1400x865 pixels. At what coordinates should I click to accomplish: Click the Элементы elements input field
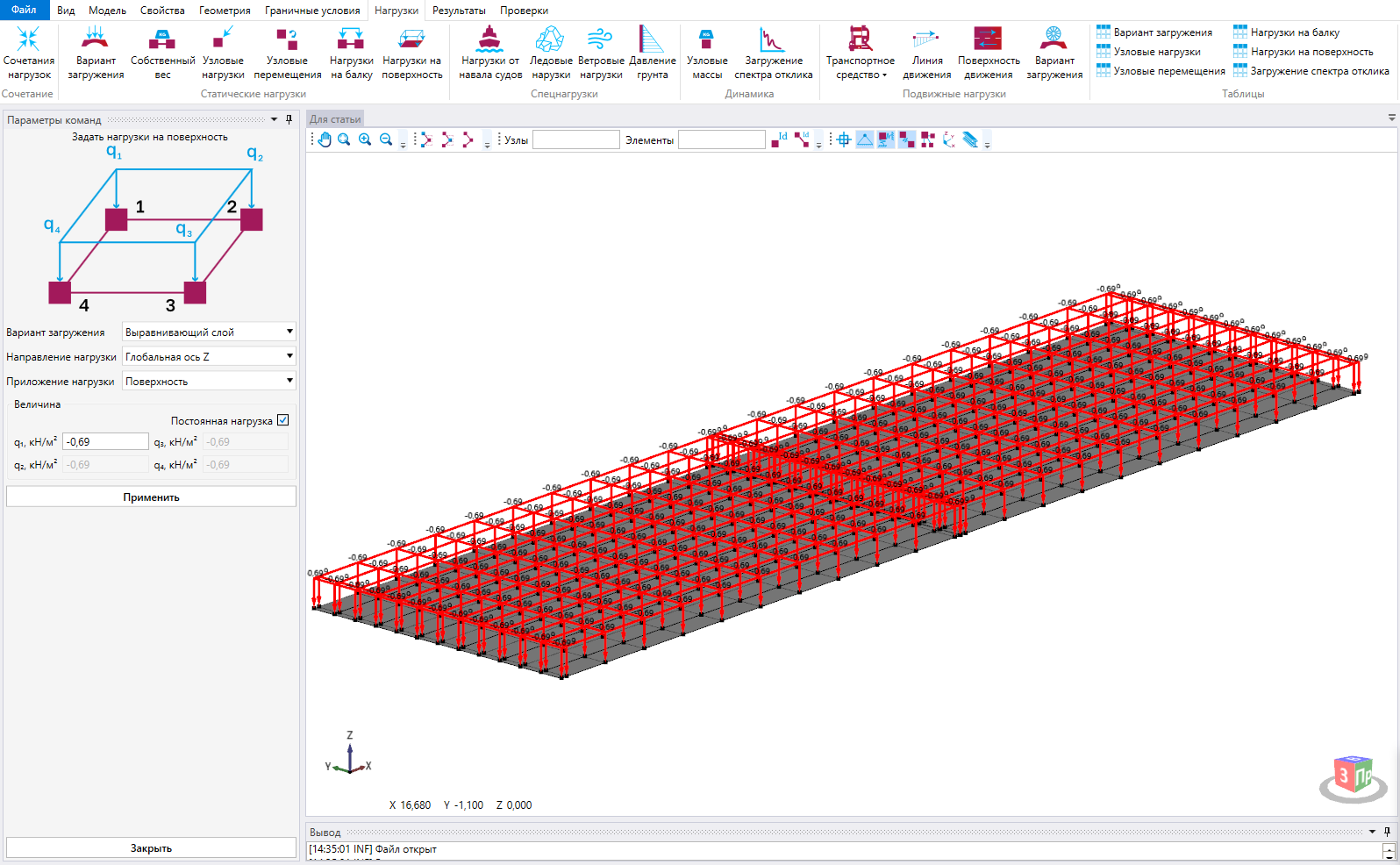point(722,139)
